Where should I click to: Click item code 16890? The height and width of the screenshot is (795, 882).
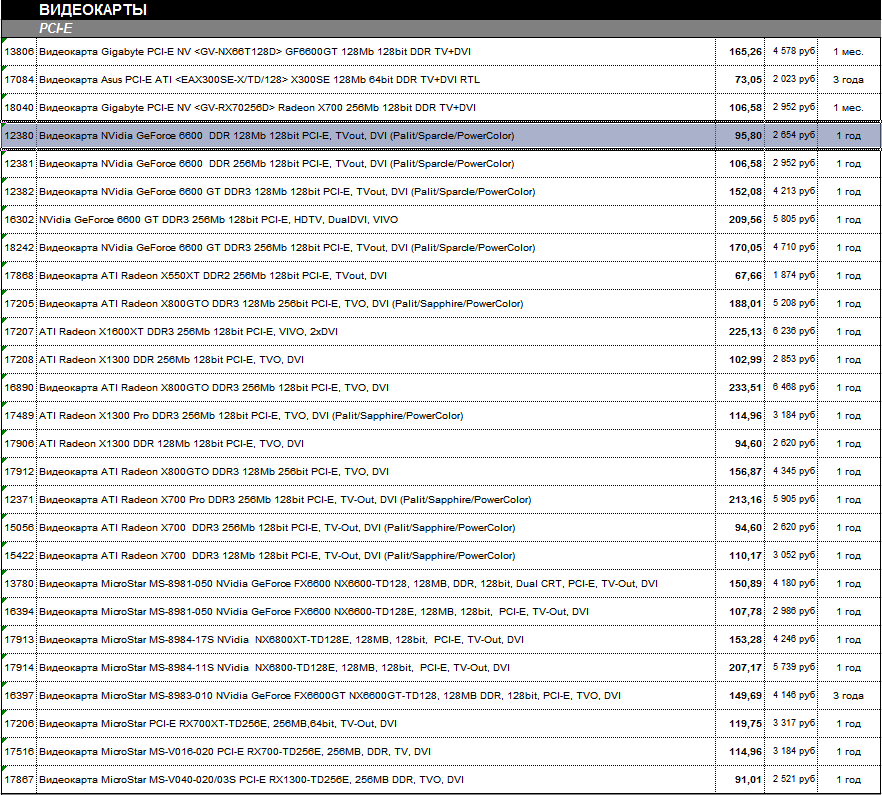click(19, 388)
